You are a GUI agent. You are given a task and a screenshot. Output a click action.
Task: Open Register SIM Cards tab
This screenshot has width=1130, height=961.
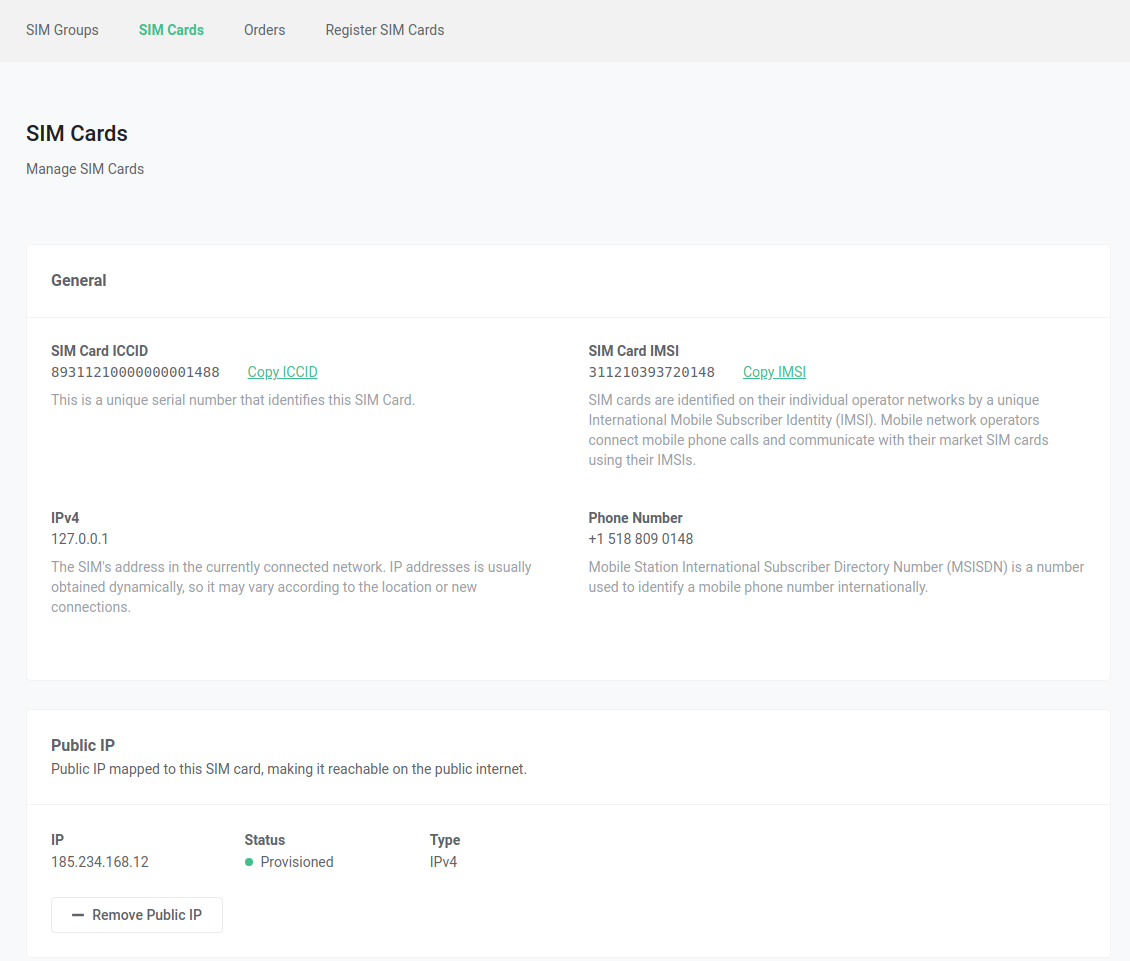(x=385, y=30)
